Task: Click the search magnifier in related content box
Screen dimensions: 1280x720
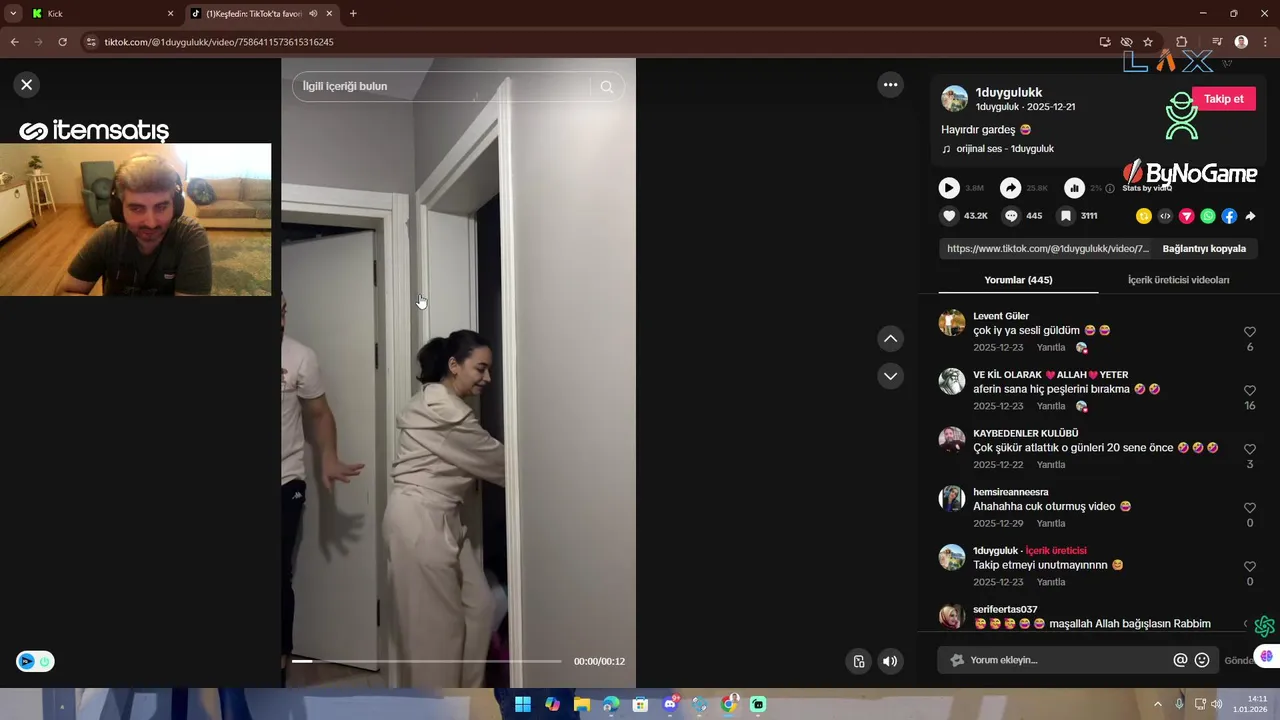Action: (x=606, y=87)
